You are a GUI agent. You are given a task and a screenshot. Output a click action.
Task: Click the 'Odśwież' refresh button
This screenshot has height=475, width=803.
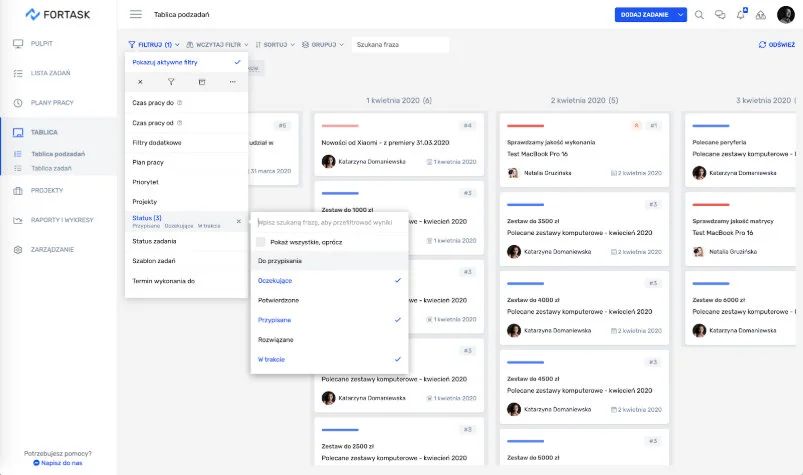click(x=776, y=45)
